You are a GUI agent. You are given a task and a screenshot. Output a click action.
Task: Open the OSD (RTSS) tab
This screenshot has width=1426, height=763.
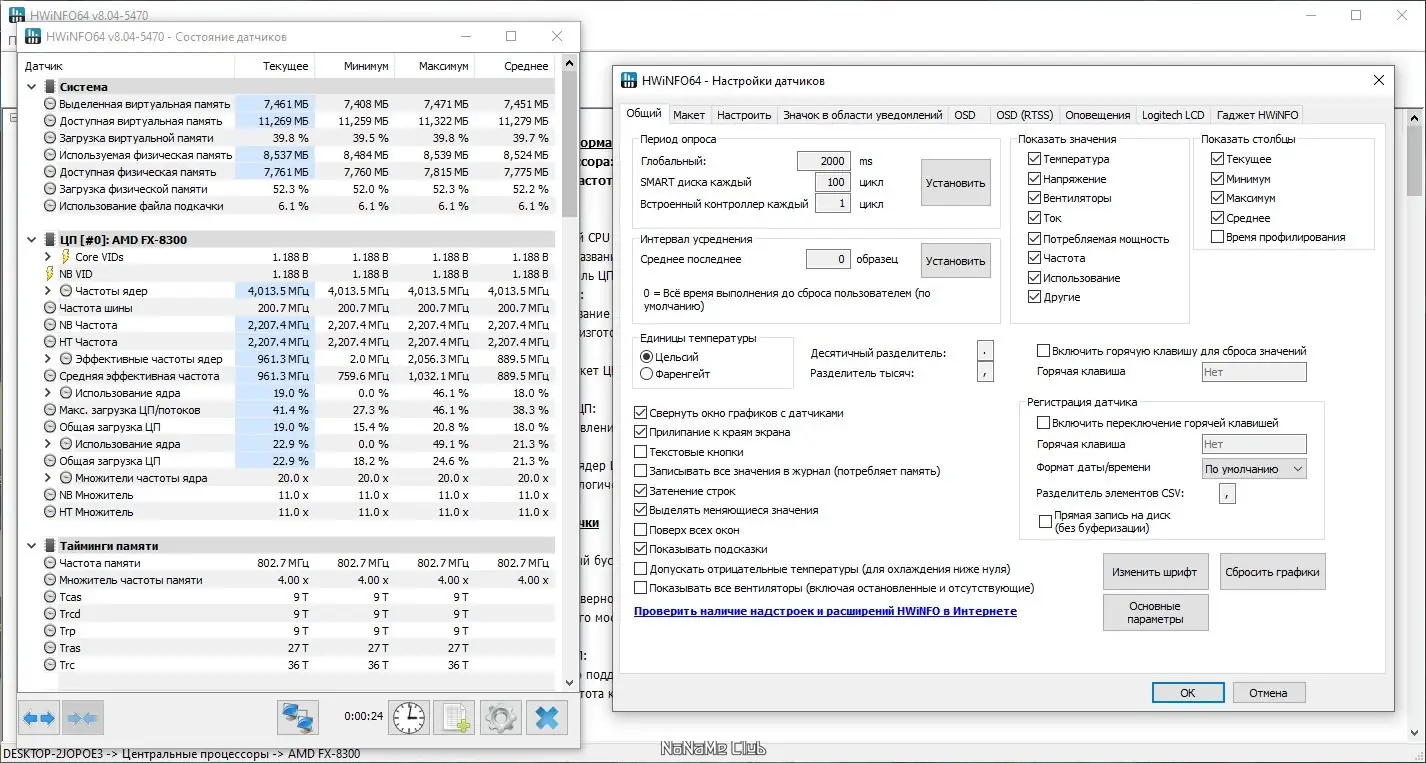tap(1023, 115)
